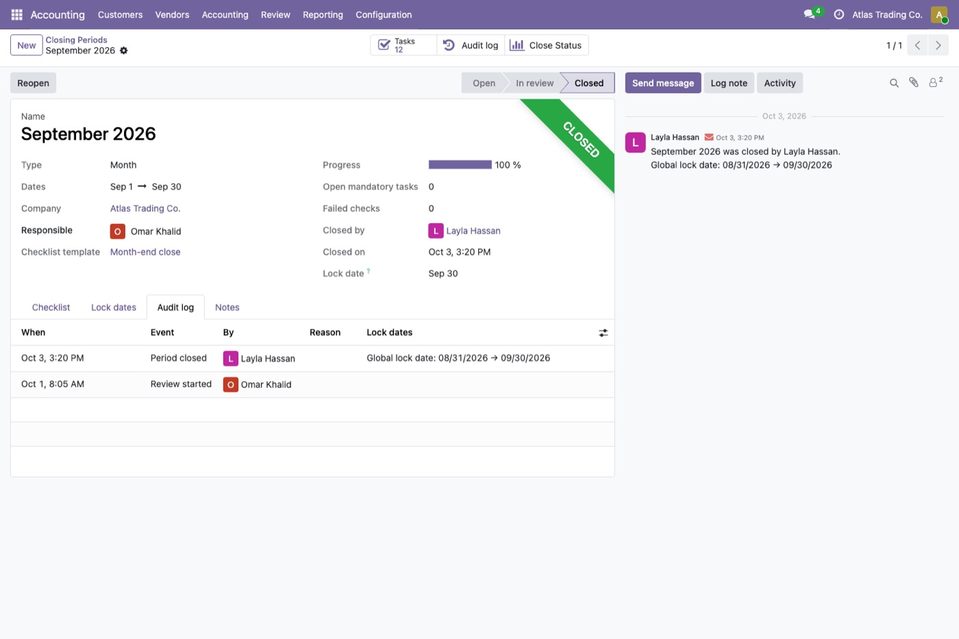Click the Lock date help question mark

click(x=368, y=271)
